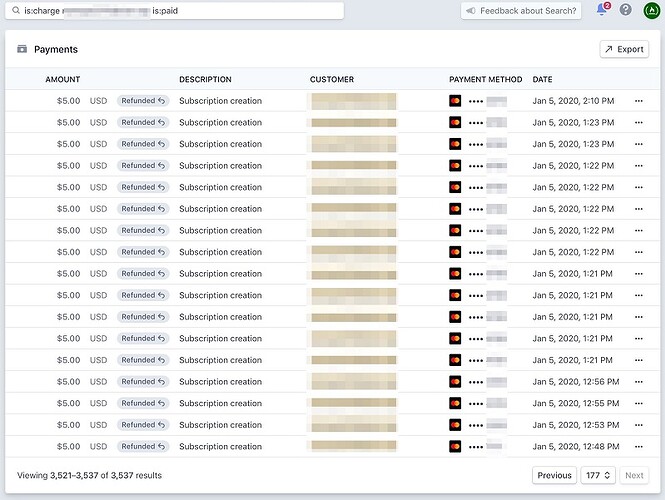Open the green account avatar menu
This screenshot has height=500, width=665.
pos(651,11)
